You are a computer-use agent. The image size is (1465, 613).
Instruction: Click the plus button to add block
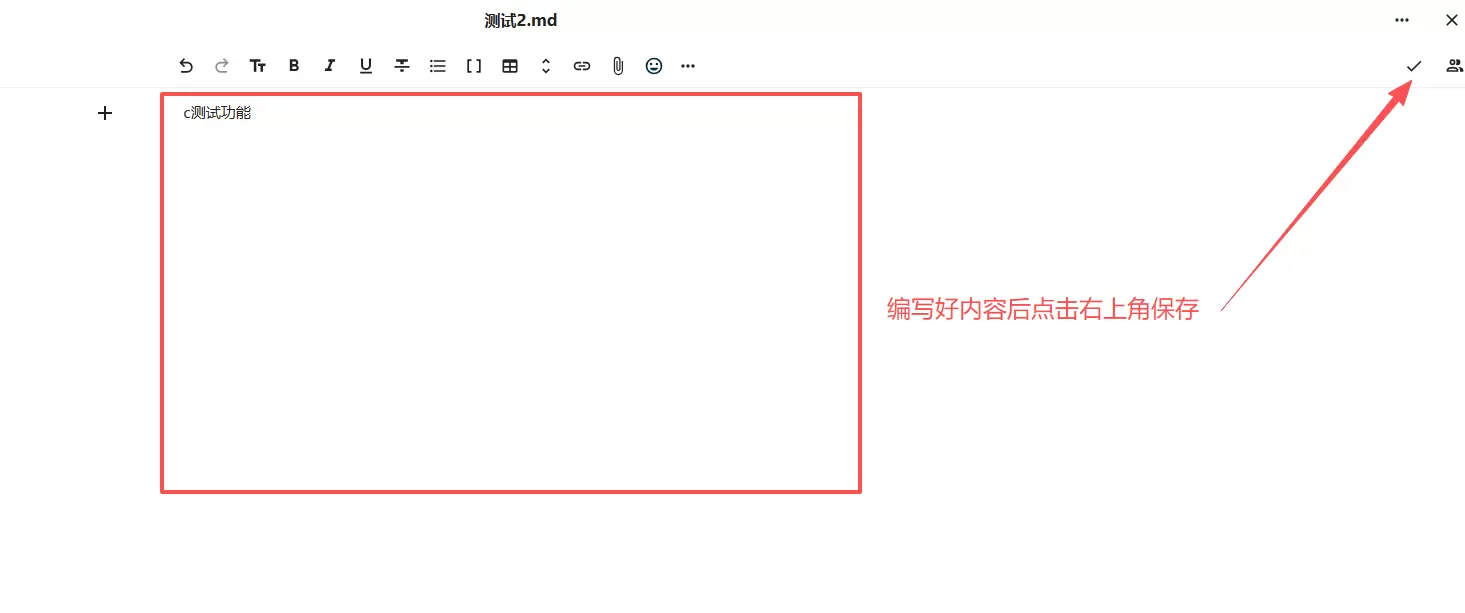[105, 113]
